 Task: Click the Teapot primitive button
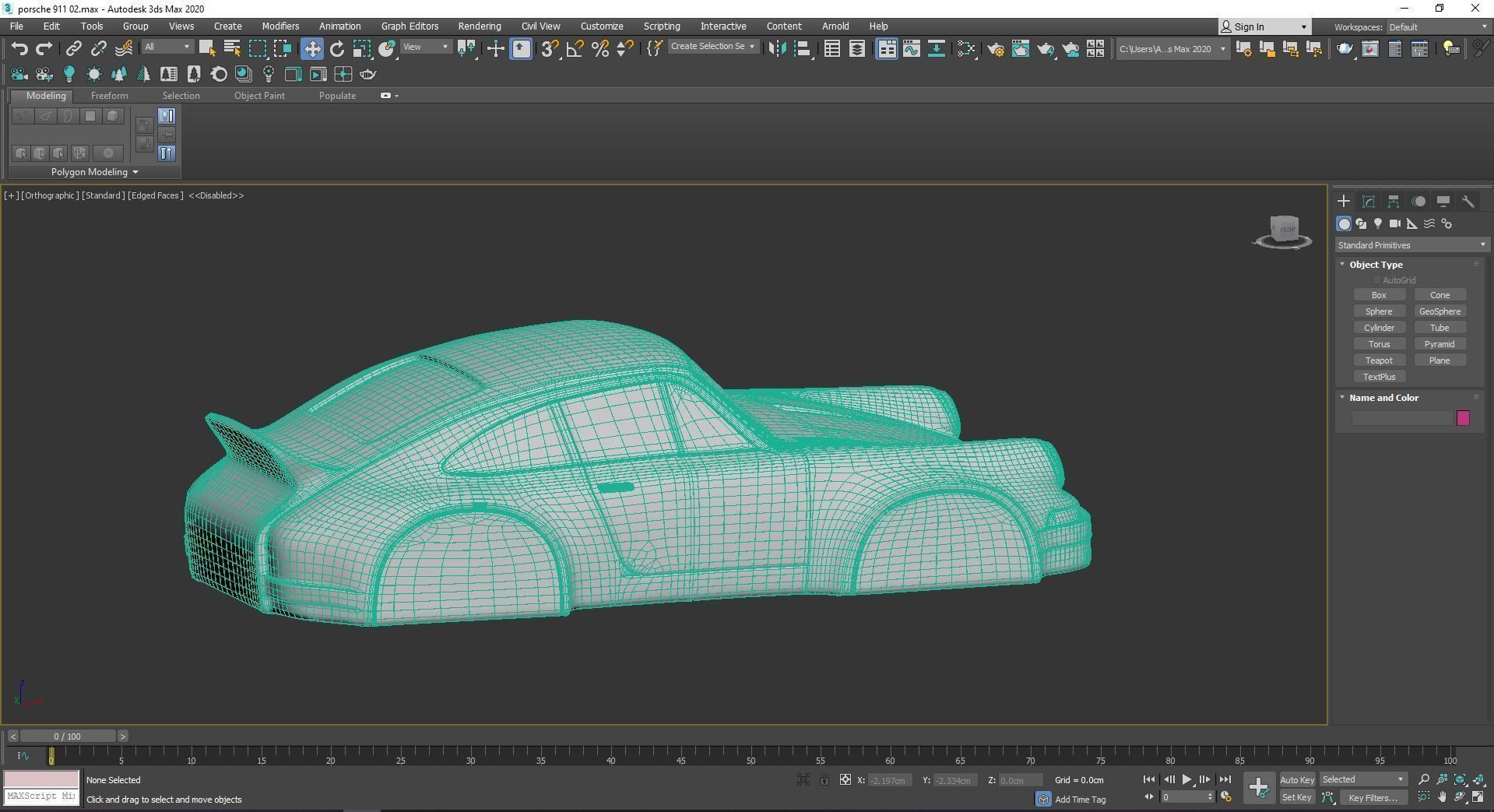[x=1379, y=360]
